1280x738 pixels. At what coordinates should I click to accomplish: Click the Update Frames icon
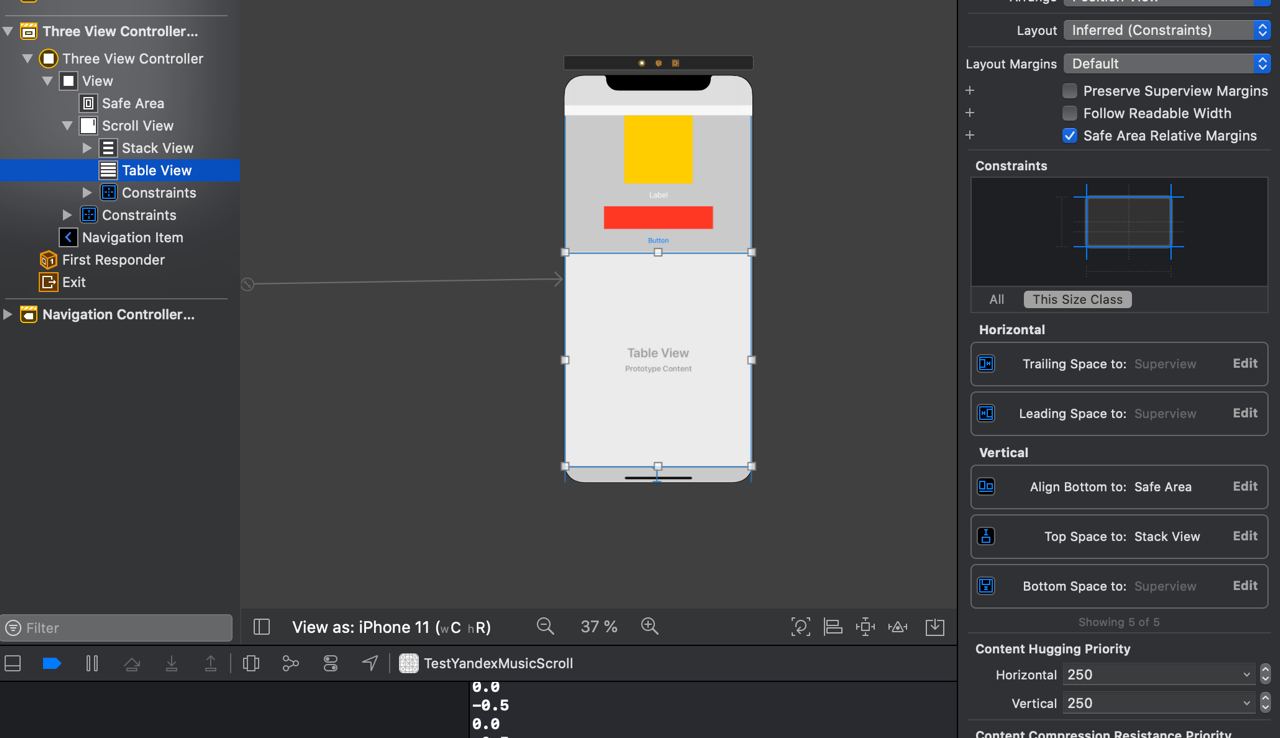tap(800, 627)
